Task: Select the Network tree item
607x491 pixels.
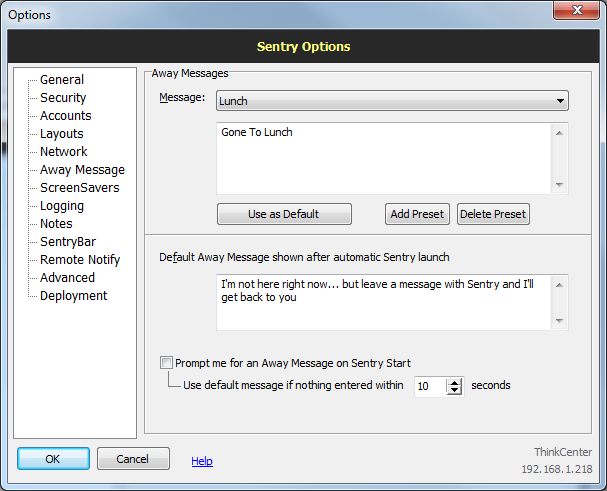Action: (64, 152)
